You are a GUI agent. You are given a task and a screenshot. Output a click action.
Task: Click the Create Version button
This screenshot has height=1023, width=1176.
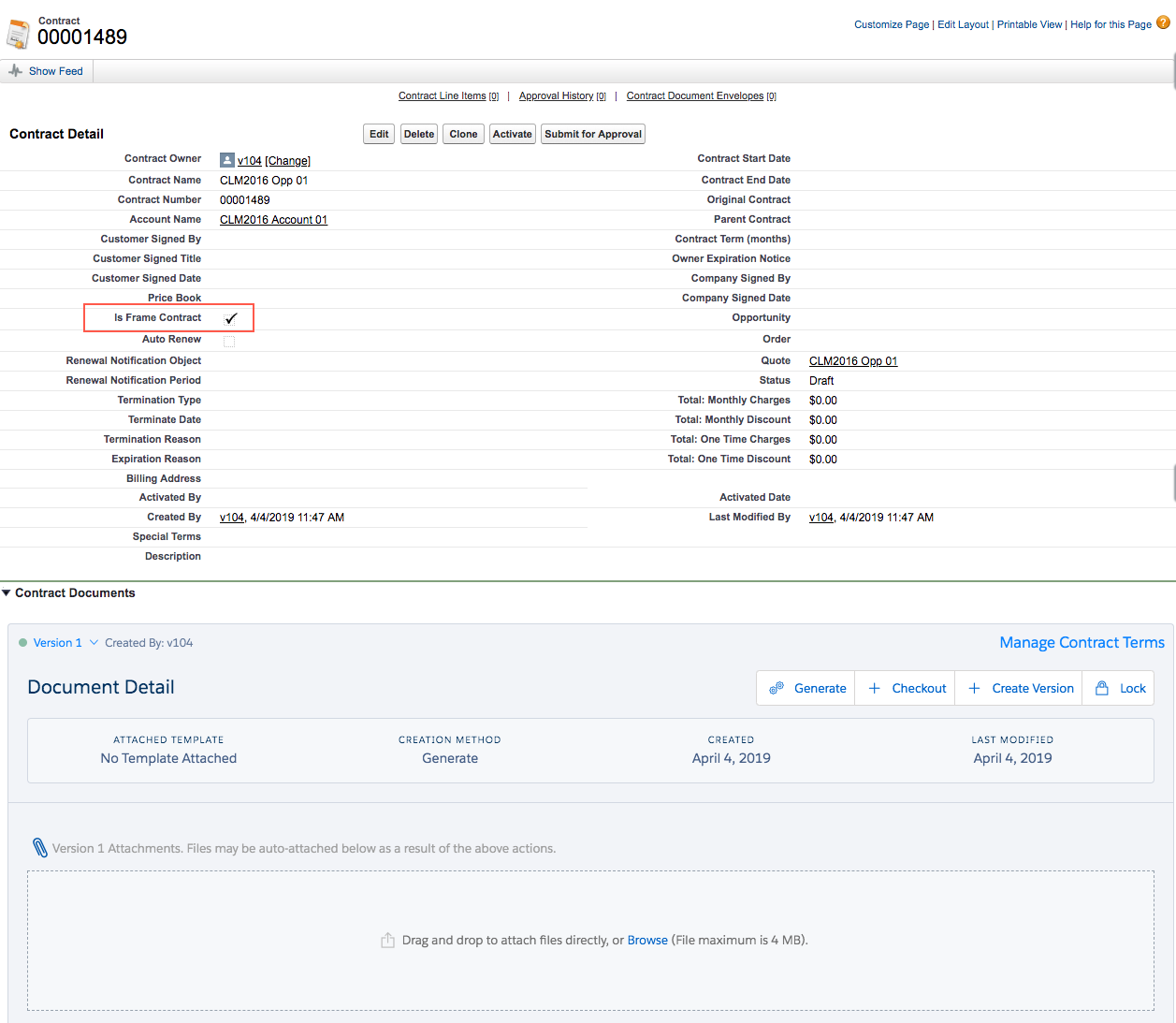click(x=1019, y=688)
